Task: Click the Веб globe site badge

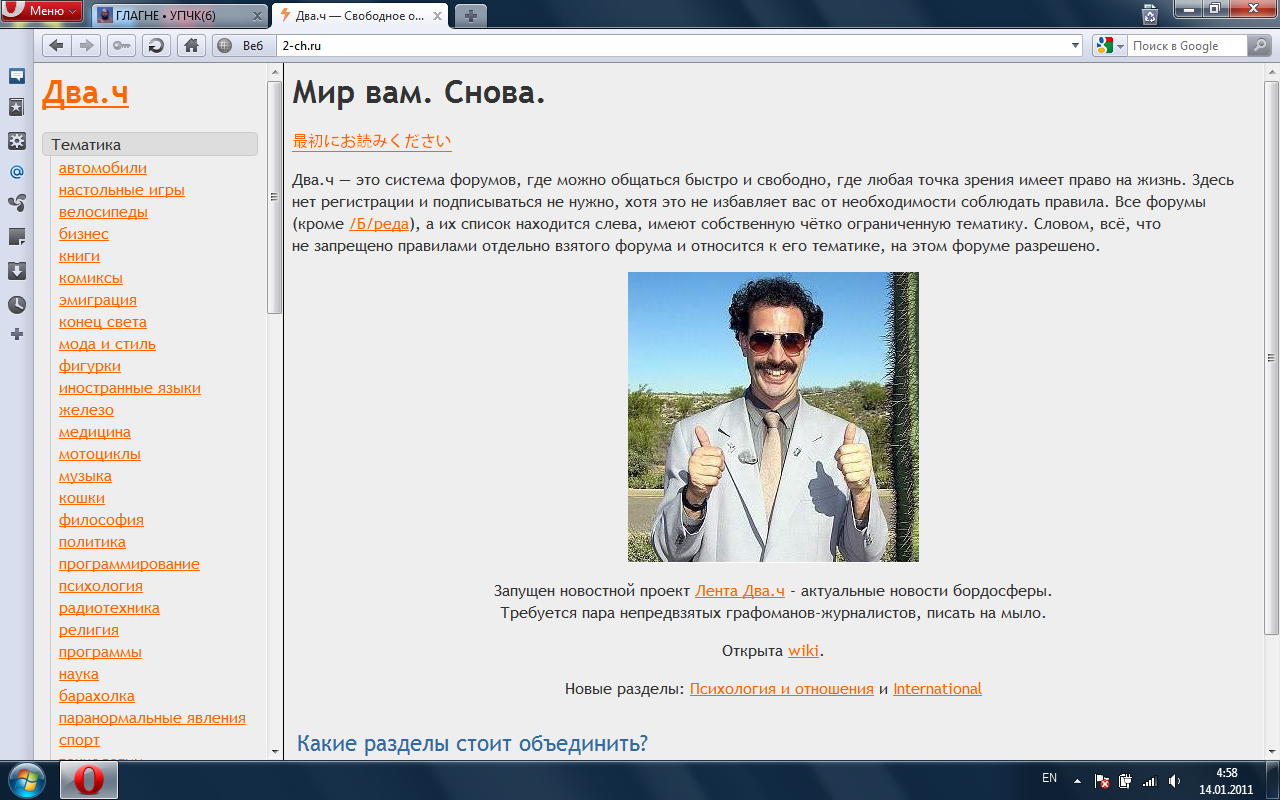Action: tap(242, 45)
